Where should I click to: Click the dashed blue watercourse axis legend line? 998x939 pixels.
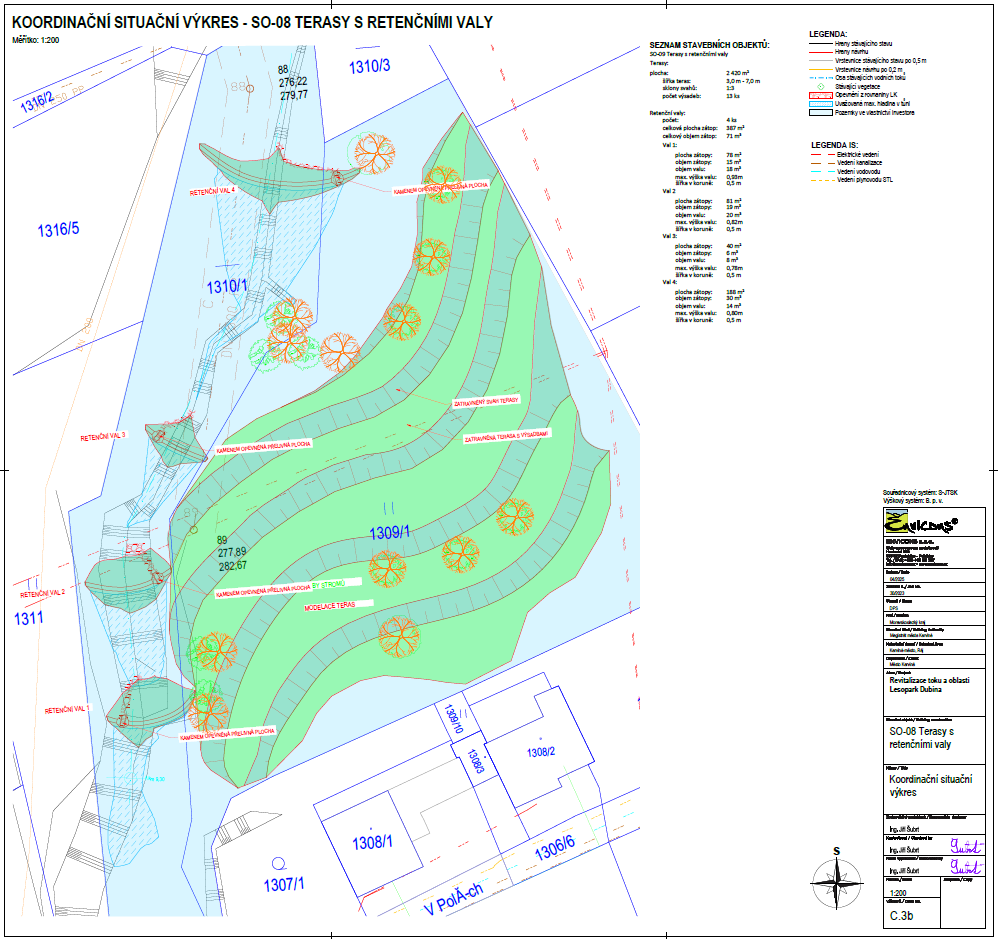[821, 78]
